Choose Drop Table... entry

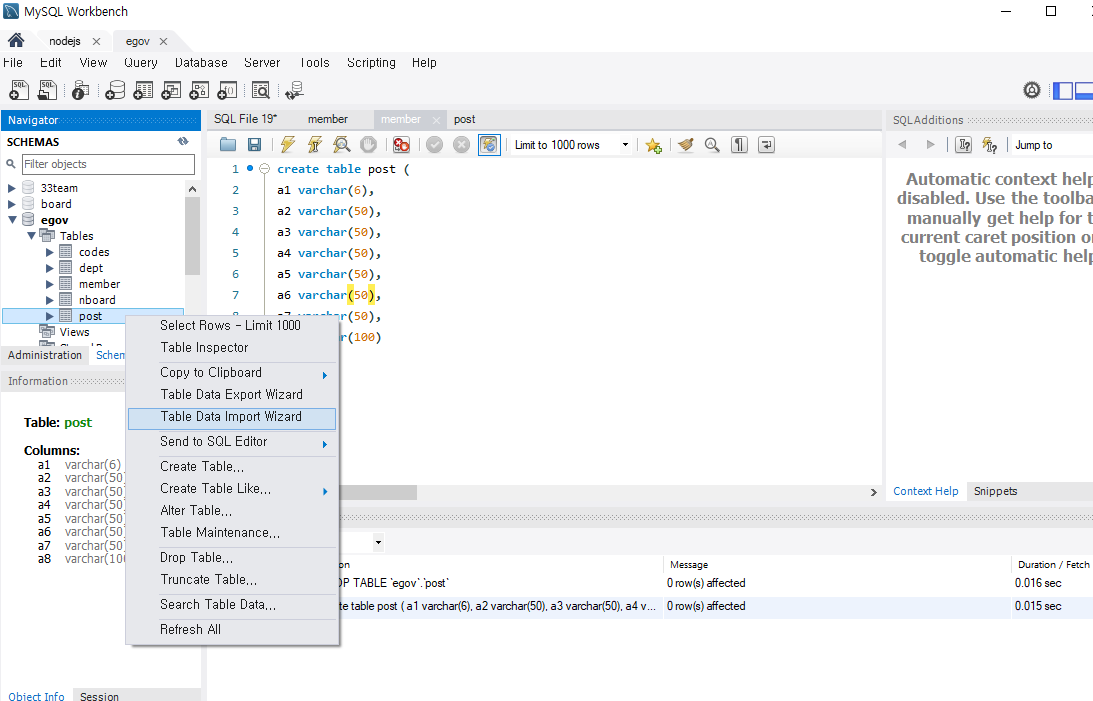(x=232, y=558)
